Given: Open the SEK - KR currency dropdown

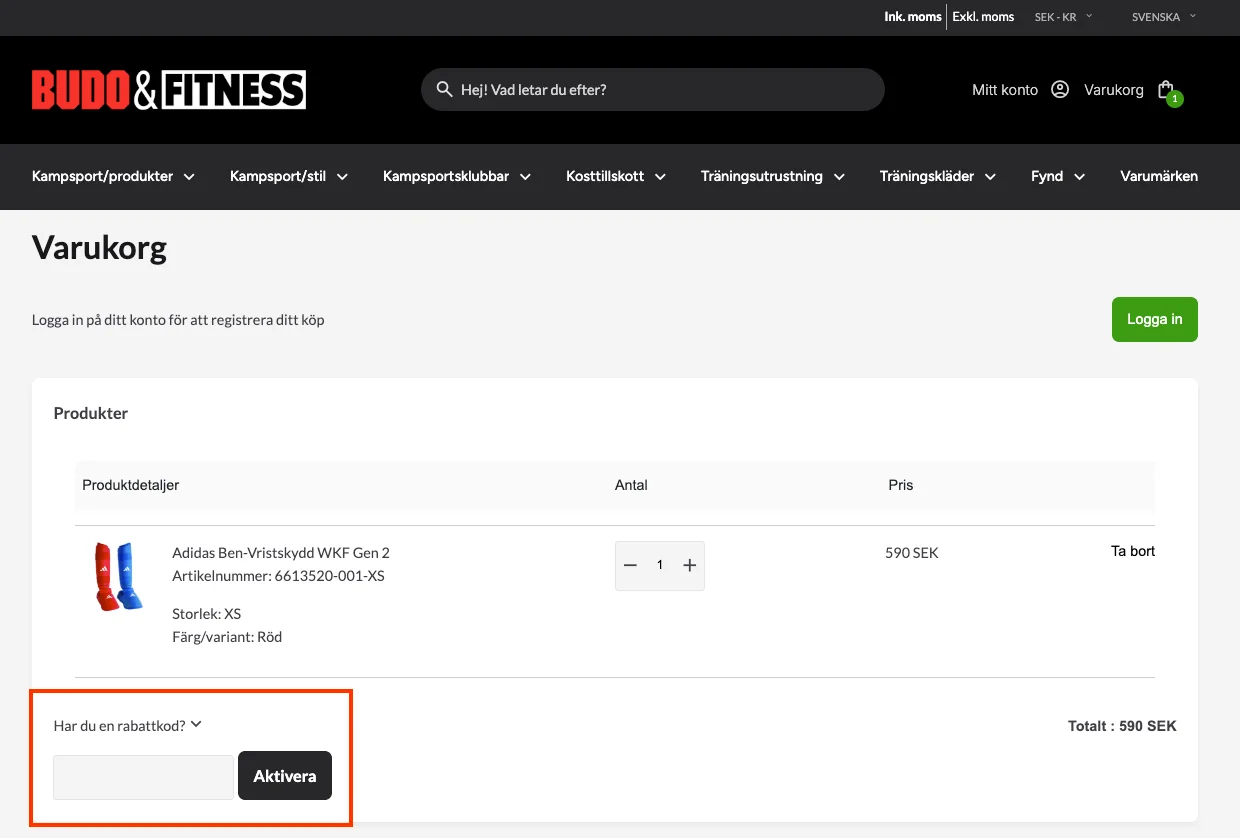Looking at the screenshot, I should (x=1063, y=17).
